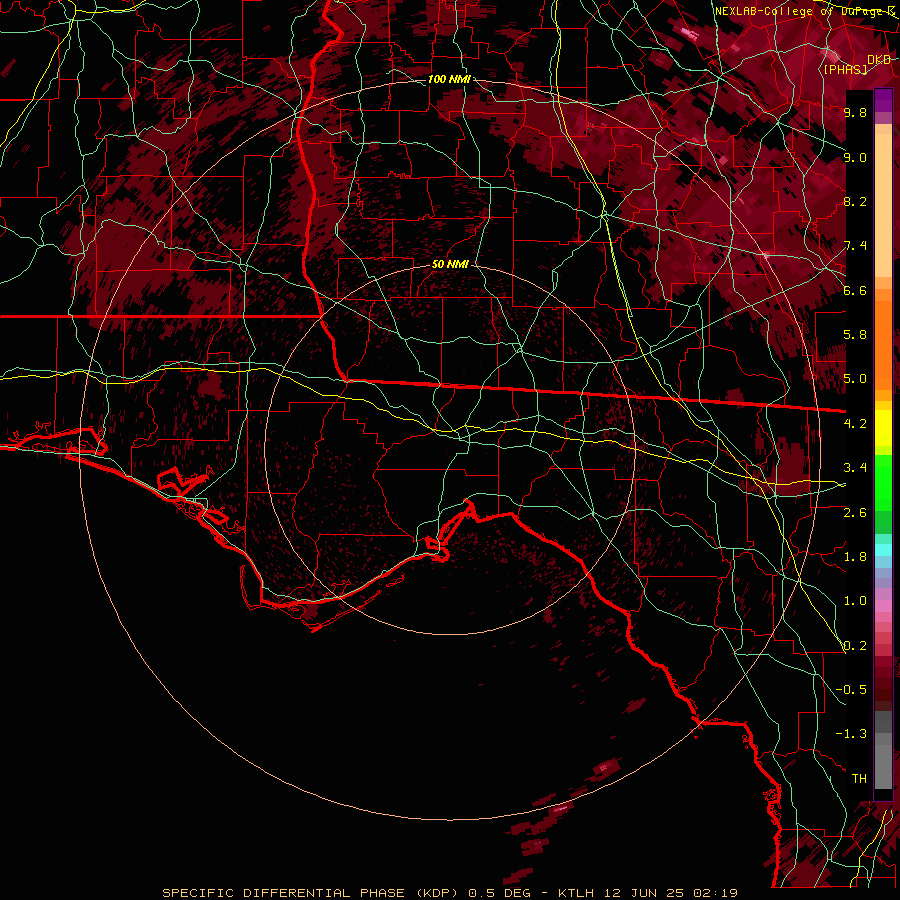Click the 2.6 value on color scale
The image size is (900, 900).
(855, 512)
